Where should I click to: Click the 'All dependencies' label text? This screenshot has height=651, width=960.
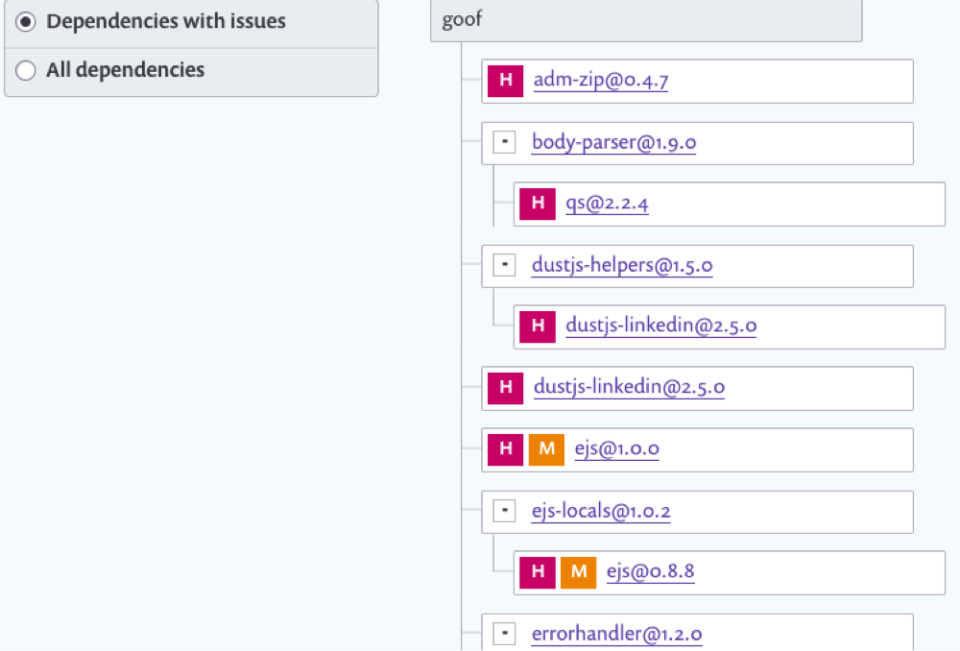pyautogui.click(x=126, y=70)
